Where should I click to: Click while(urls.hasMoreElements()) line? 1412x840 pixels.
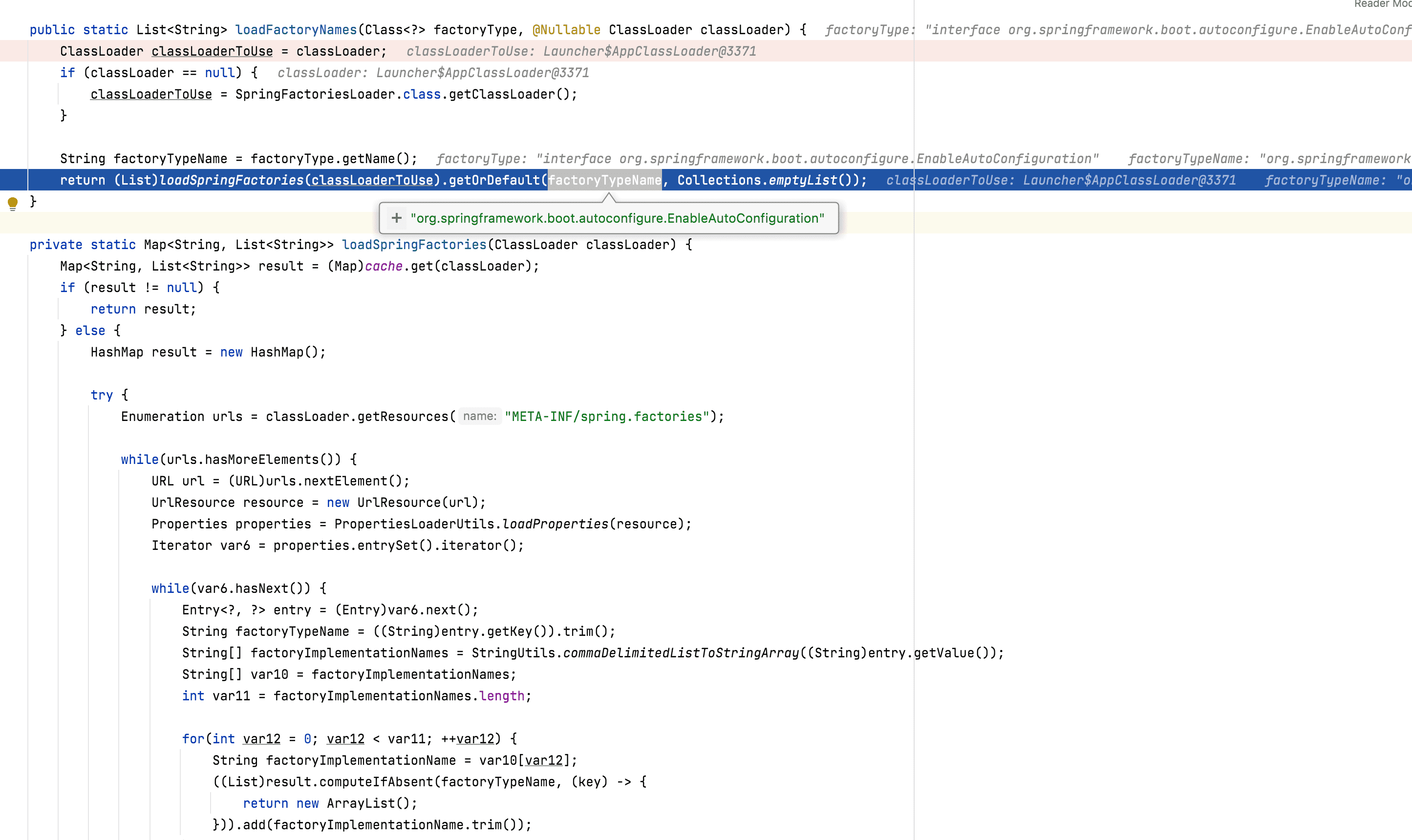click(x=239, y=460)
